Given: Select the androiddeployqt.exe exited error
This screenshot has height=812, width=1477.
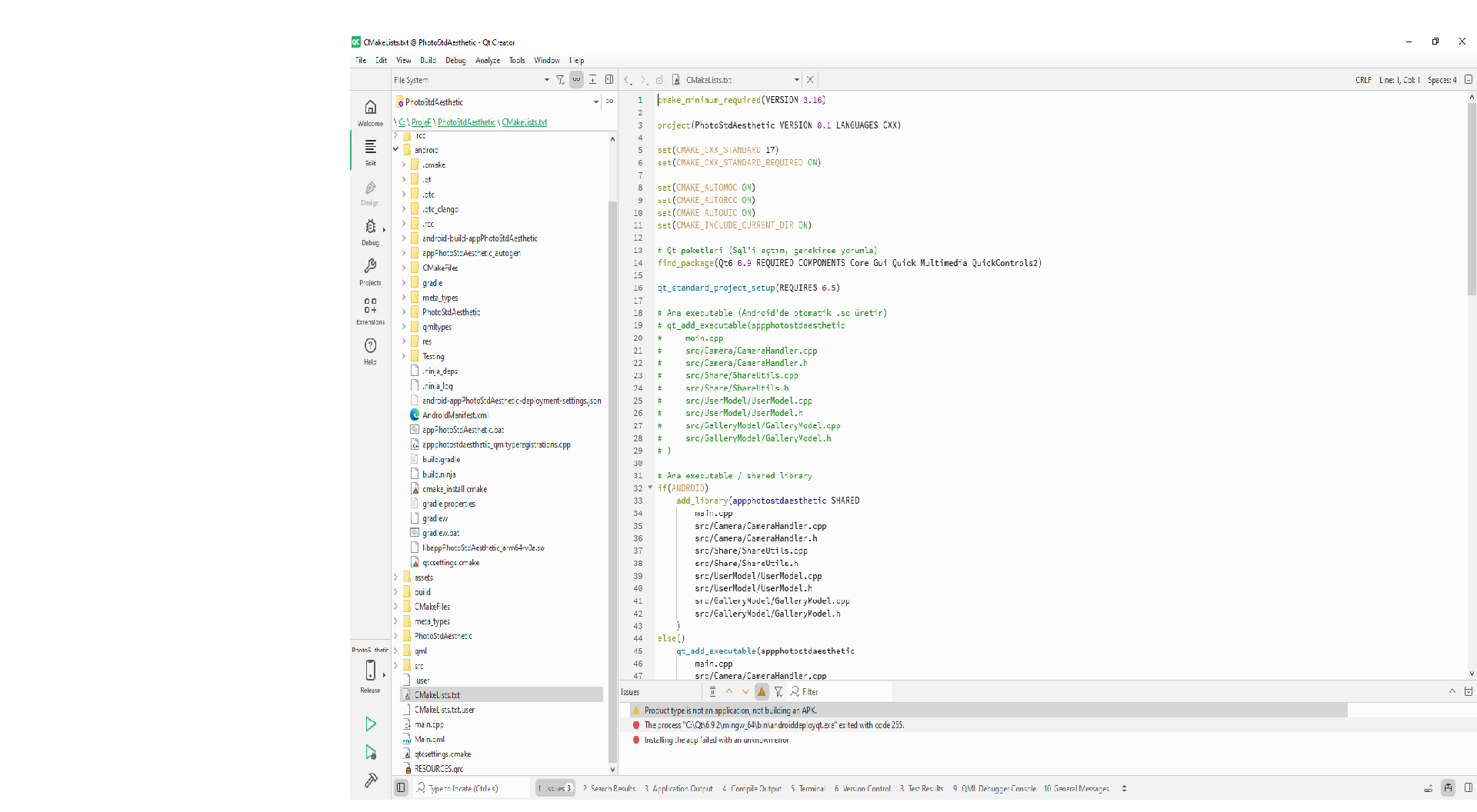Looking at the screenshot, I should pos(774,725).
